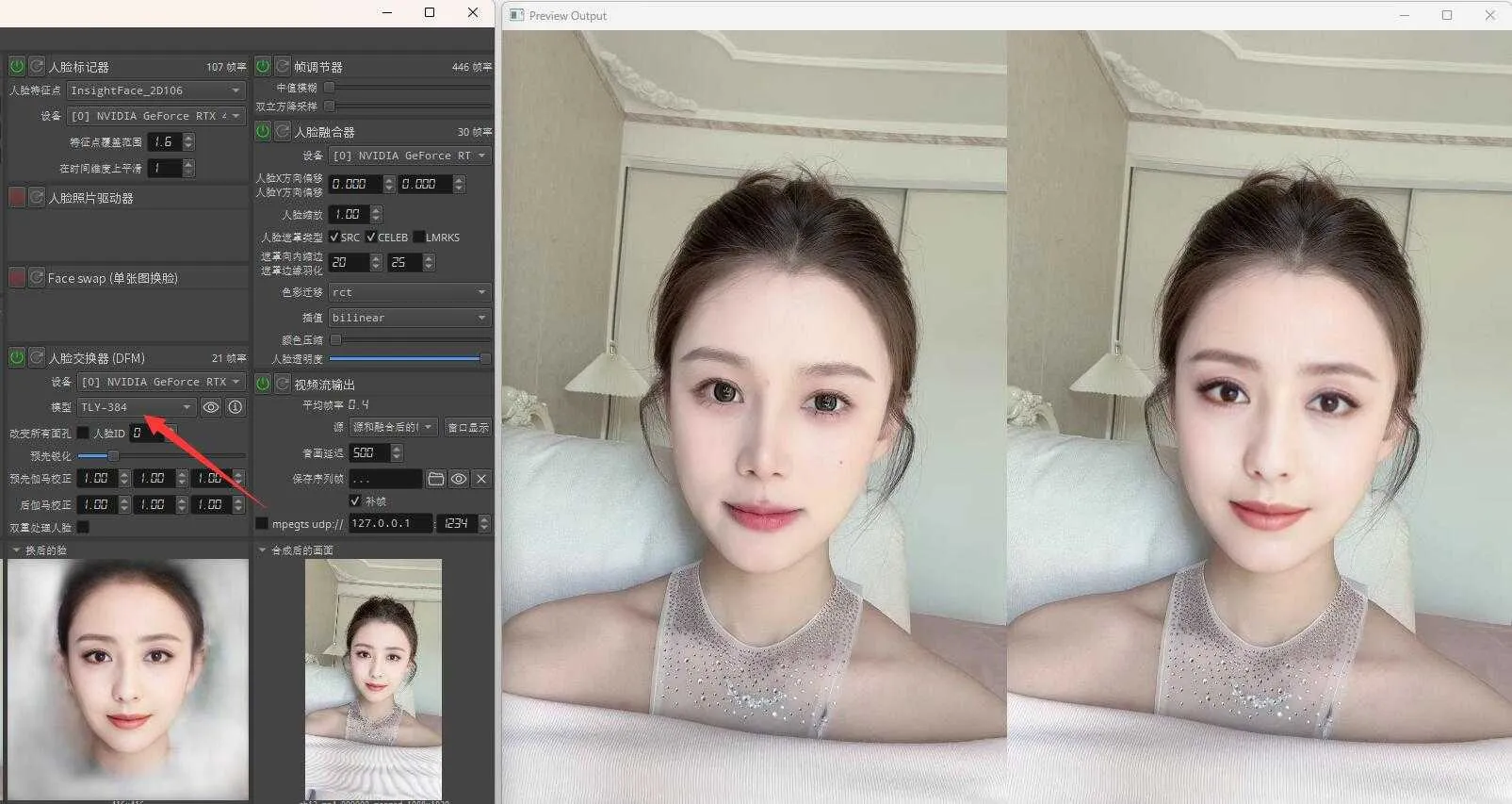Toggle power button of 人脸标记器 module
1512x804 pixels.
pos(17,66)
